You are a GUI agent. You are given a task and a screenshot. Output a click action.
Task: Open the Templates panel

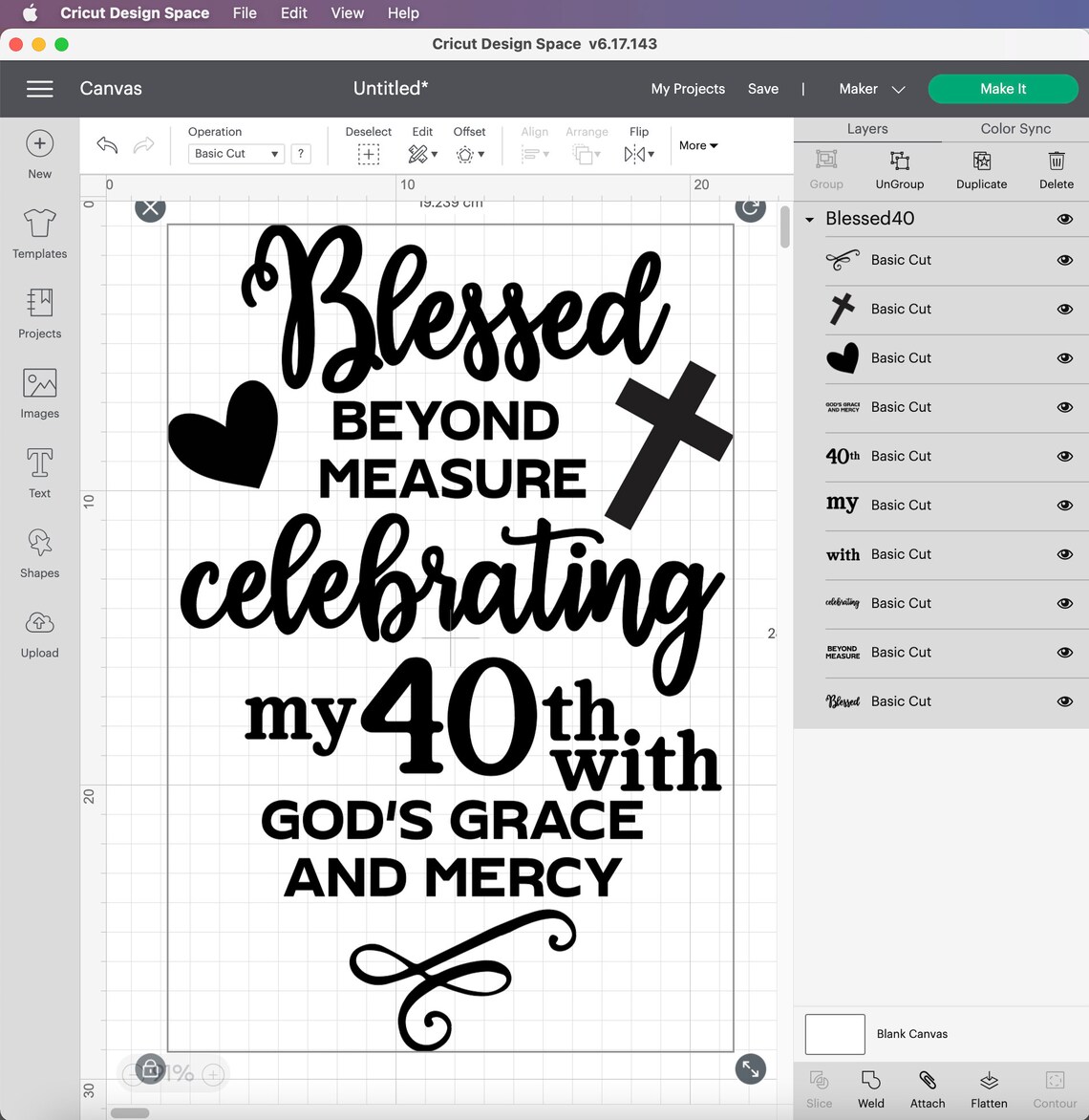click(39, 233)
